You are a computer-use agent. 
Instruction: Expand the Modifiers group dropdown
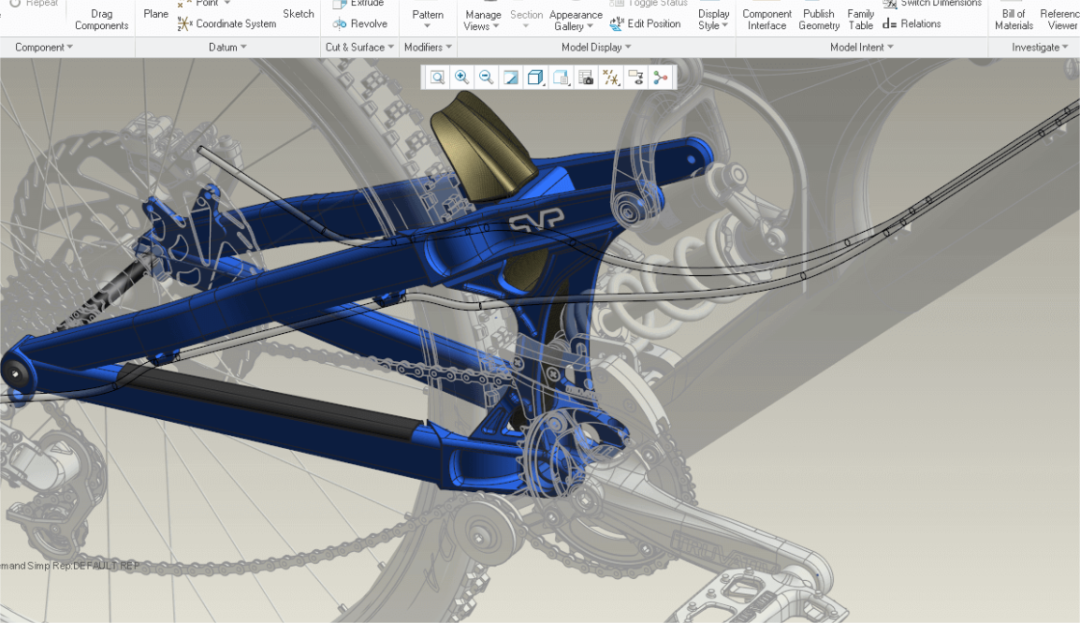428,47
